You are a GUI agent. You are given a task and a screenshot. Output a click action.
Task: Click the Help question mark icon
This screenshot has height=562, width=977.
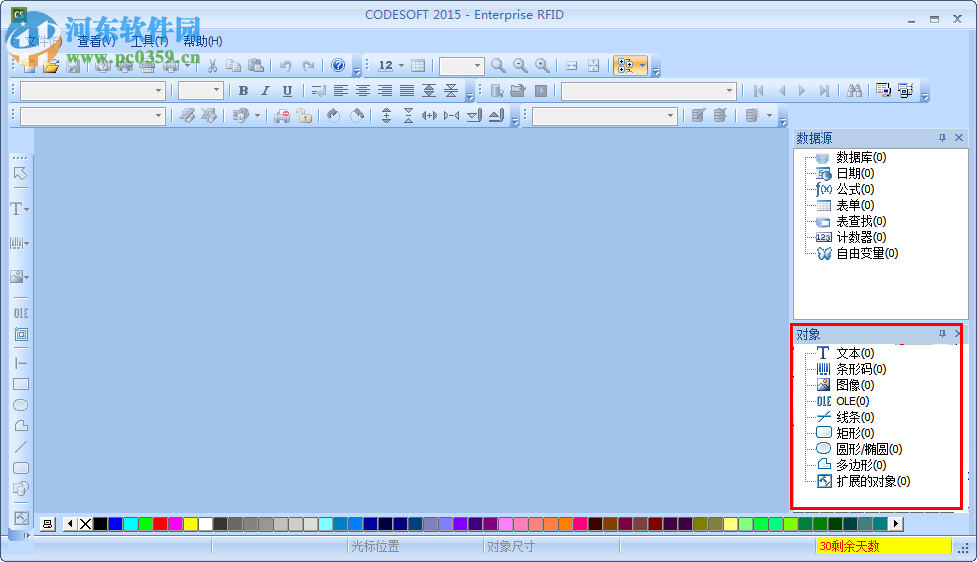tap(338, 65)
